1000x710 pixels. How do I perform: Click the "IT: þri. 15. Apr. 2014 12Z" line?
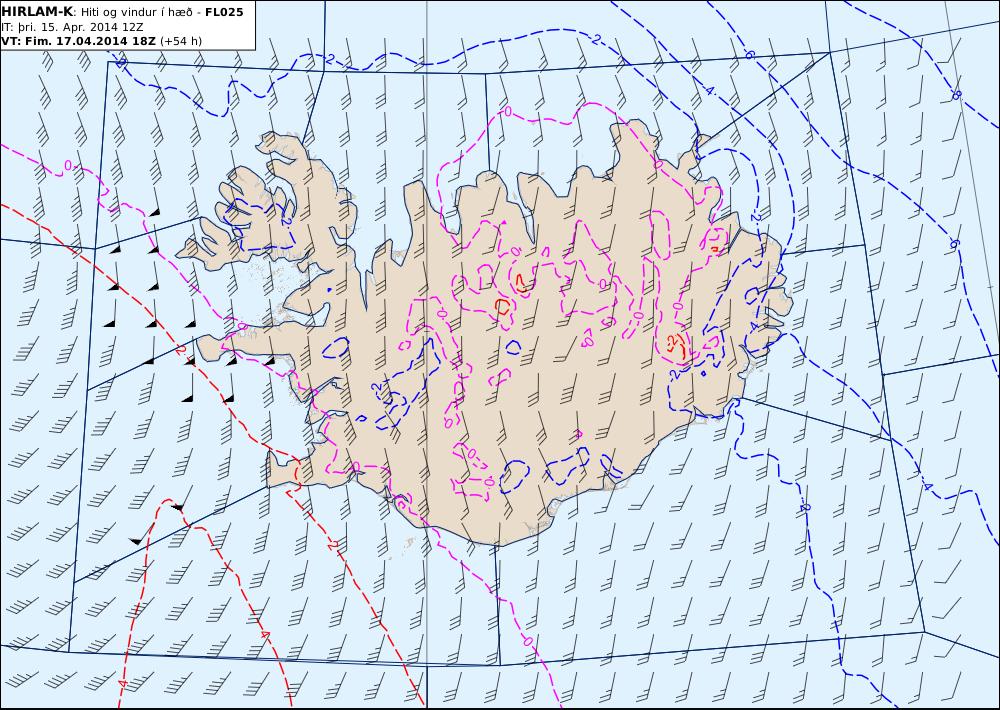72,27
